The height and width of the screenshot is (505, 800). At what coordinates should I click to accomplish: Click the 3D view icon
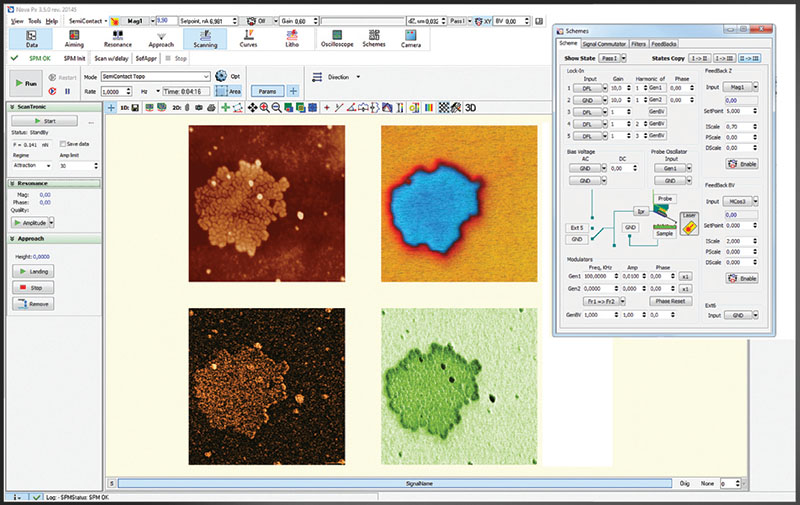[471, 107]
